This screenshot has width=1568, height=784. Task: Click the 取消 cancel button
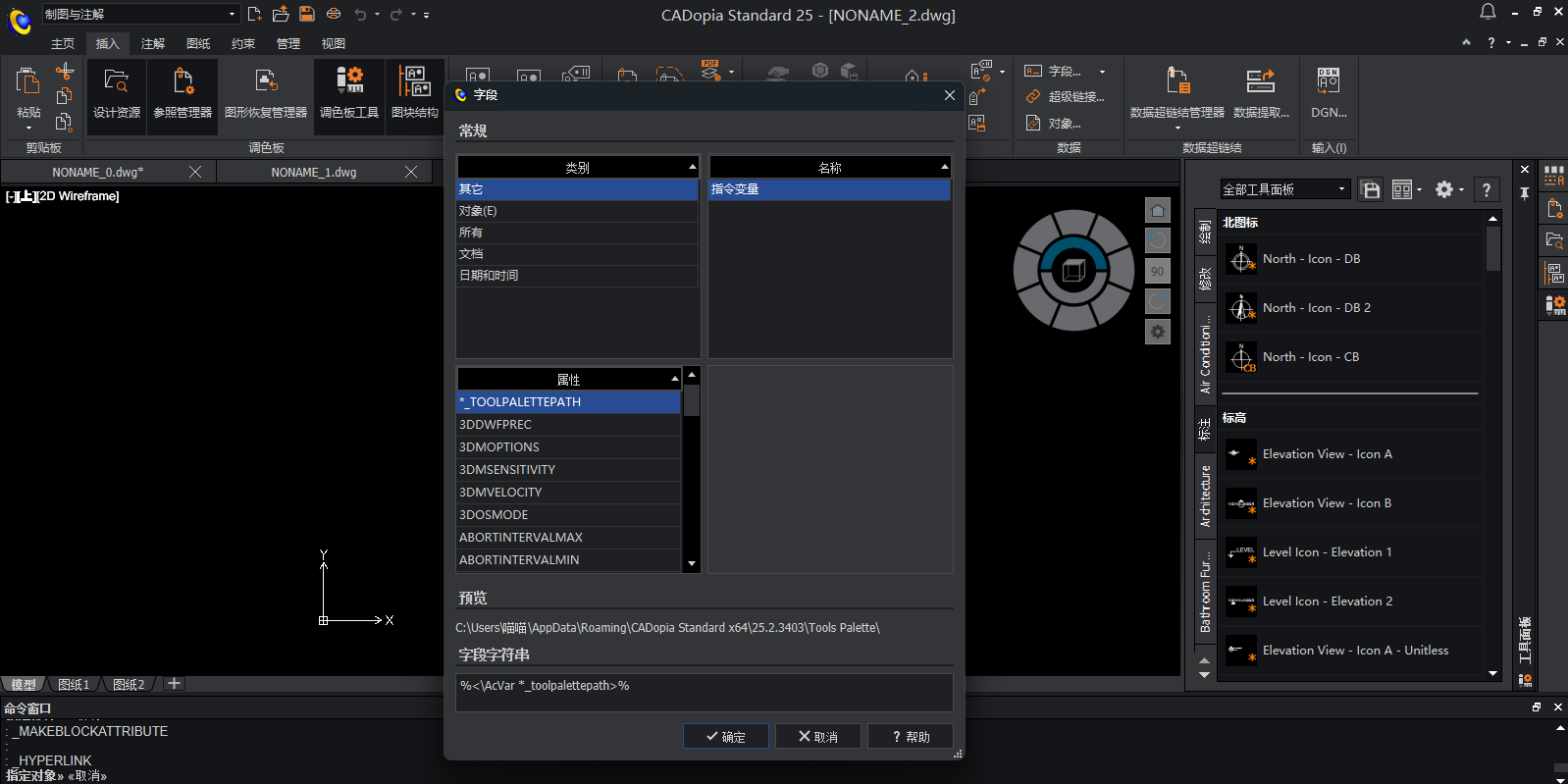817,737
